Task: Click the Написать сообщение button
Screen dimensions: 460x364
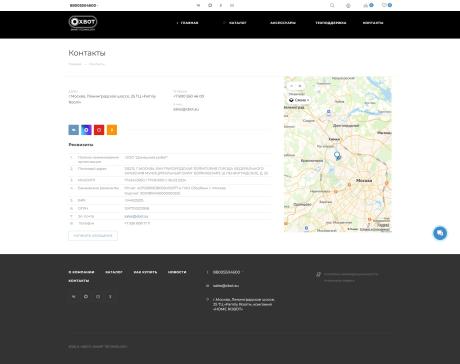Action: 93,236
